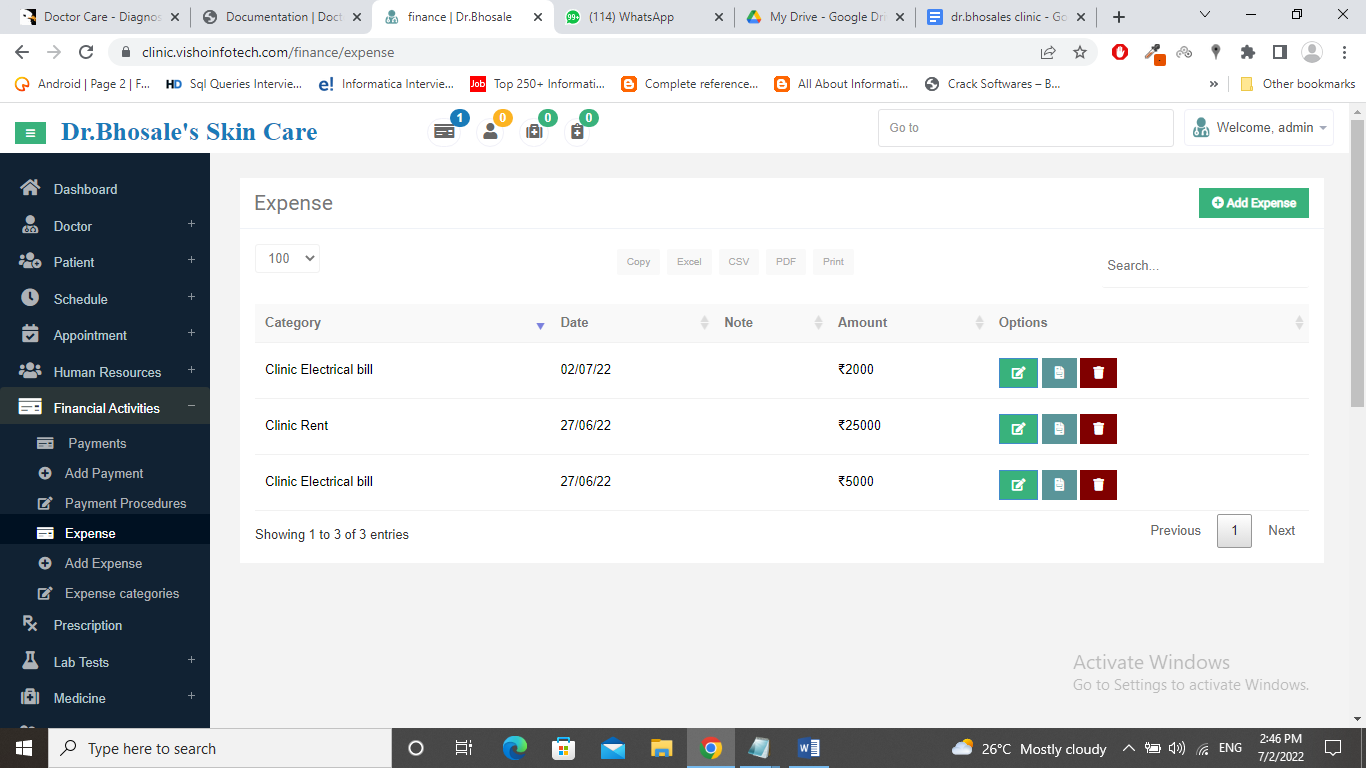
Task: Click the payment card icon with badge 1
Action: pos(445,131)
